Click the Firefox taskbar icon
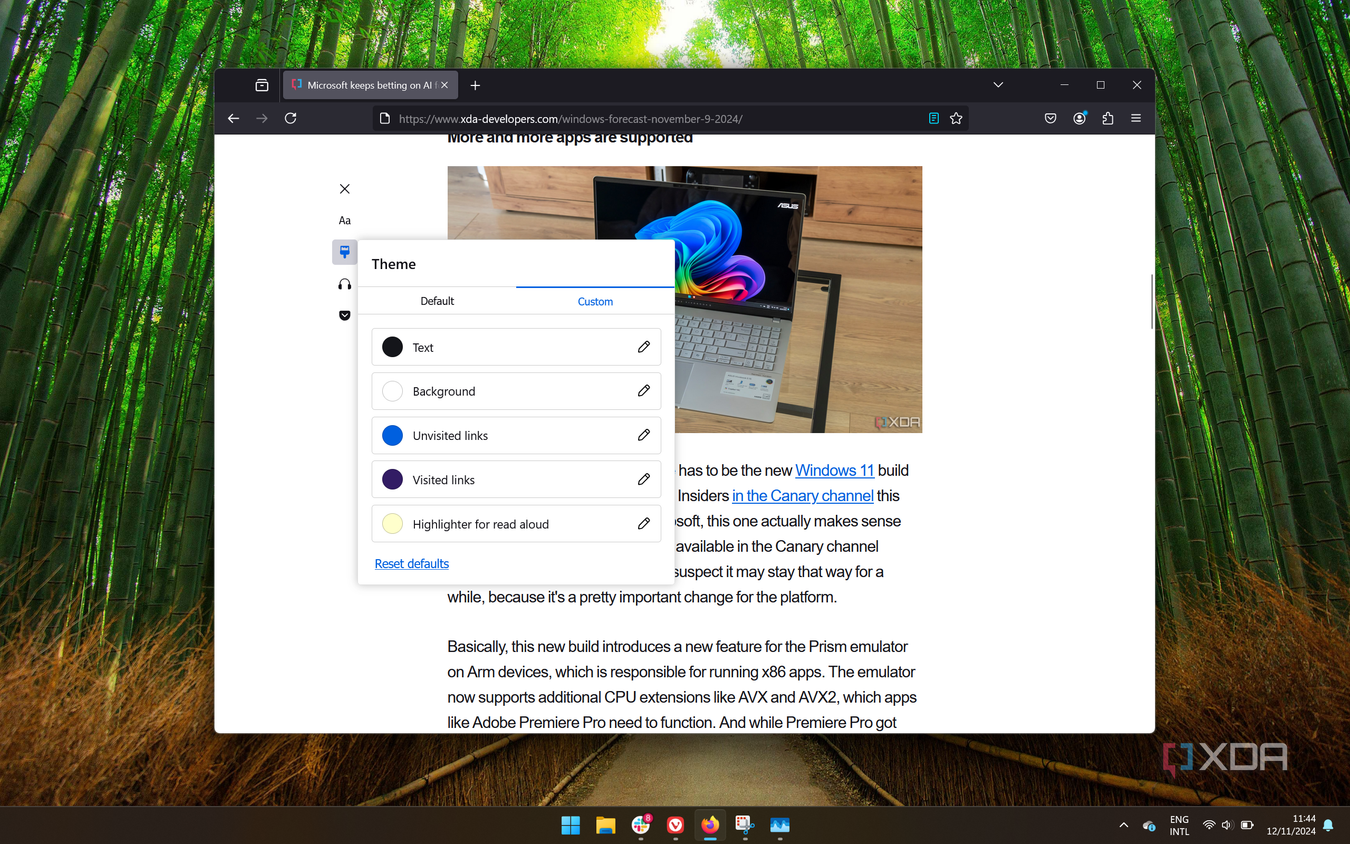Viewport: 1350px width, 844px height. (710, 825)
